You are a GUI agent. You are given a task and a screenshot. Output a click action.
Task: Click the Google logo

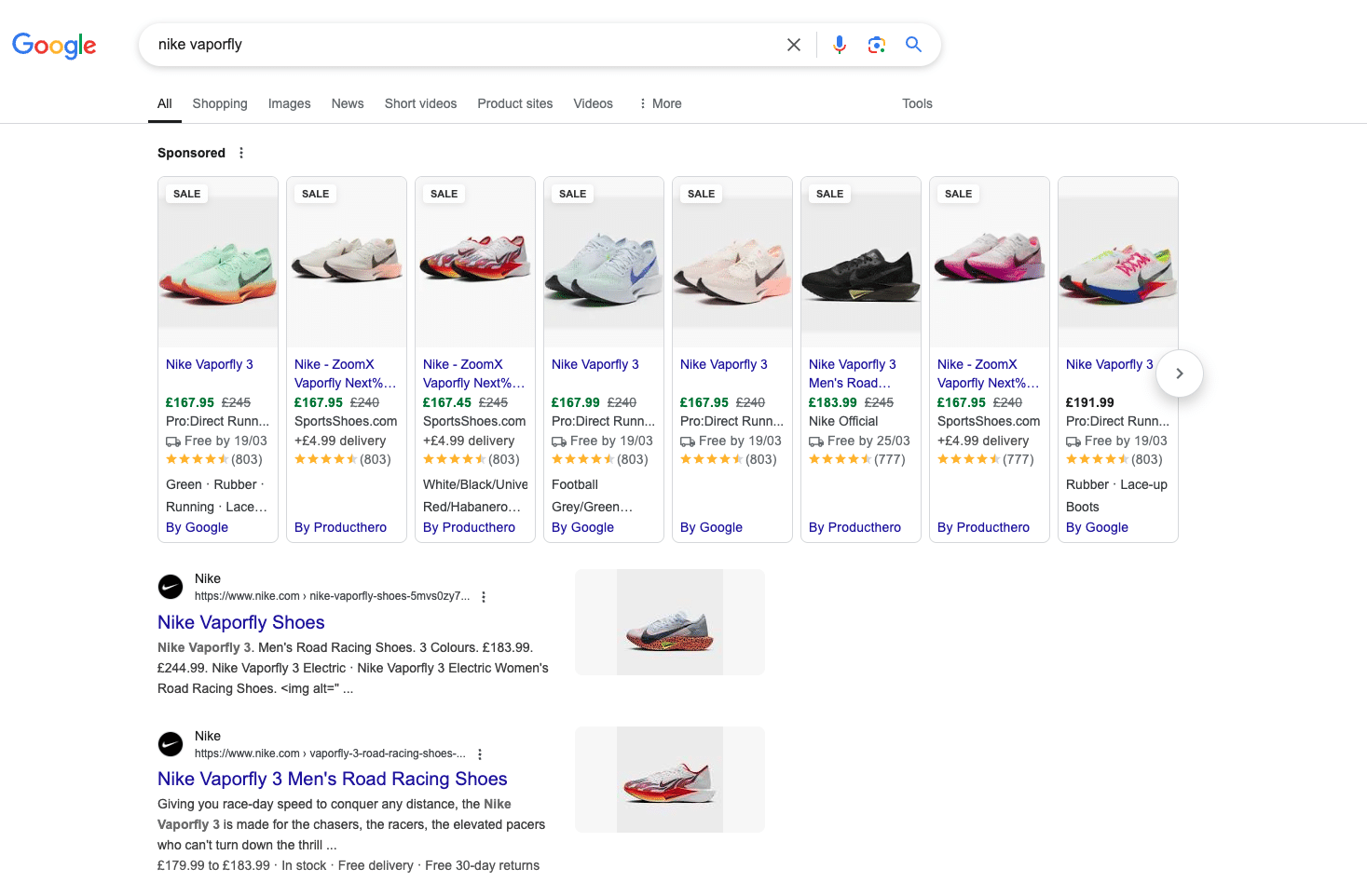(x=54, y=45)
